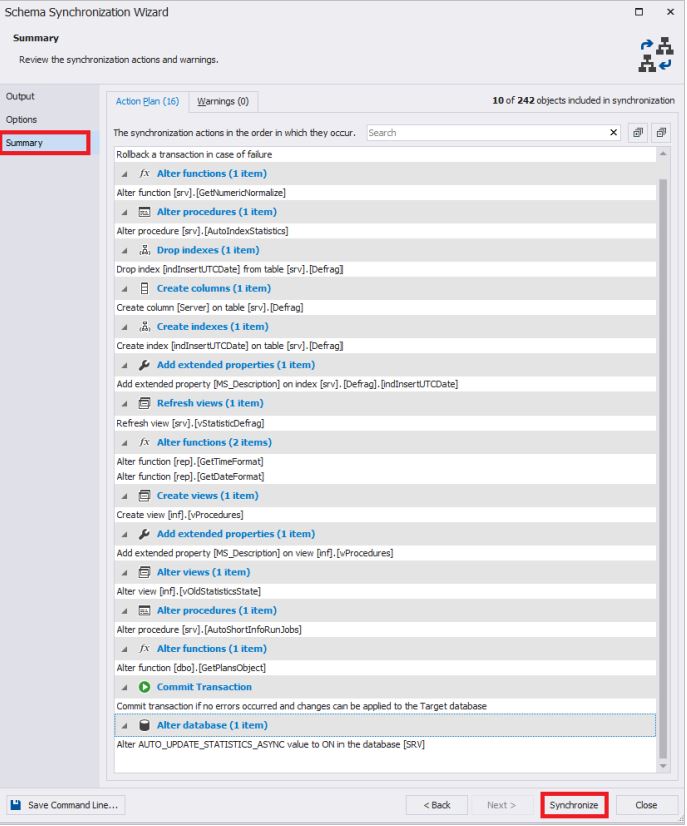Select Alter view [inf].[vOldStatisticsState] row
Viewport: 687px width, 826px height.
coord(385,591)
